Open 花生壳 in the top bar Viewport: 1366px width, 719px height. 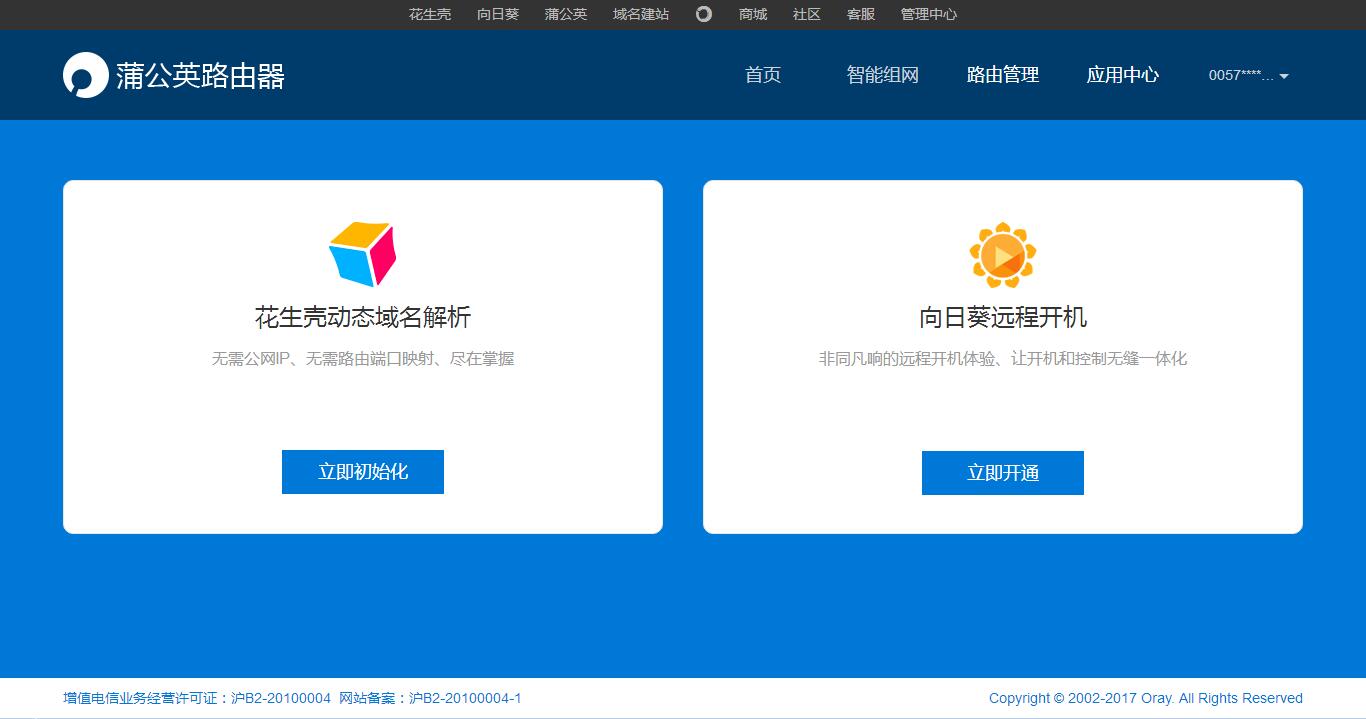pyautogui.click(x=429, y=14)
